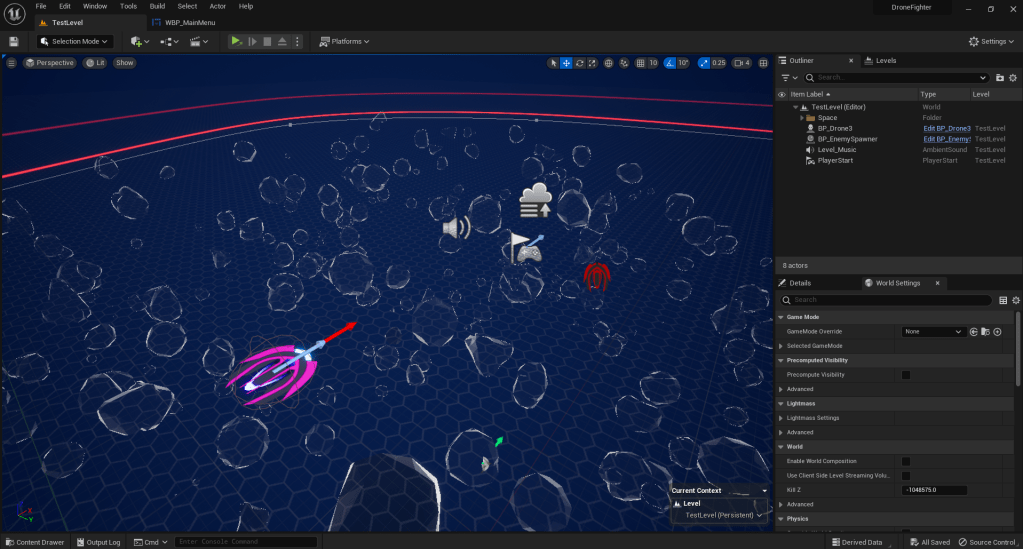
Task: Select the translate (move) gizmo tool
Action: pos(567,63)
